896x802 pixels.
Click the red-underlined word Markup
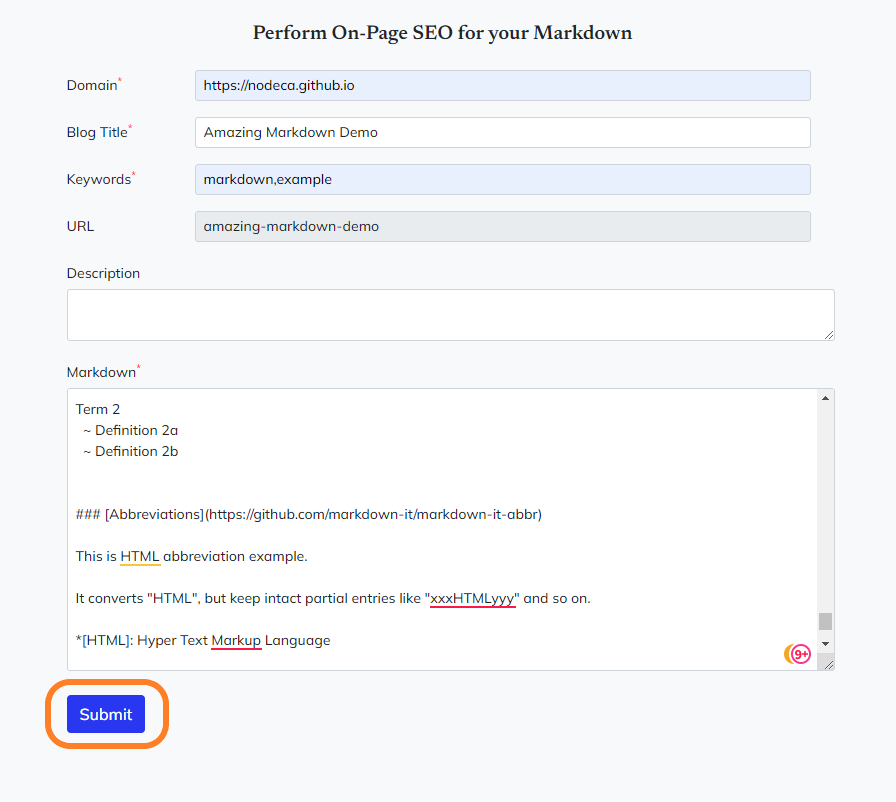(x=236, y=640)
